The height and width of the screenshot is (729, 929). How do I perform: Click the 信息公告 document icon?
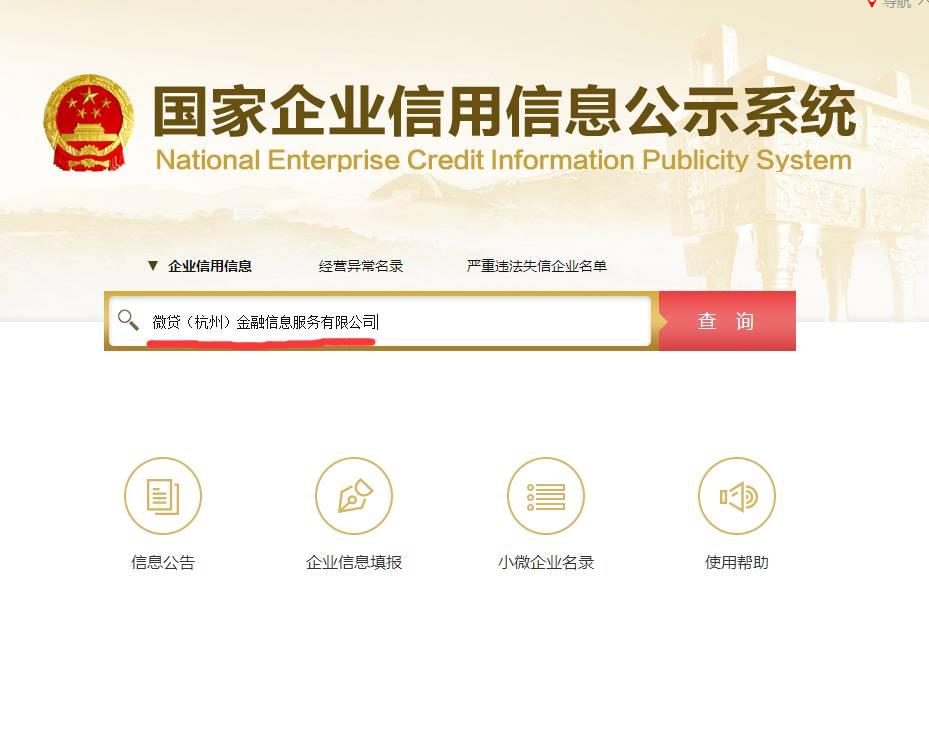point(163,496)
